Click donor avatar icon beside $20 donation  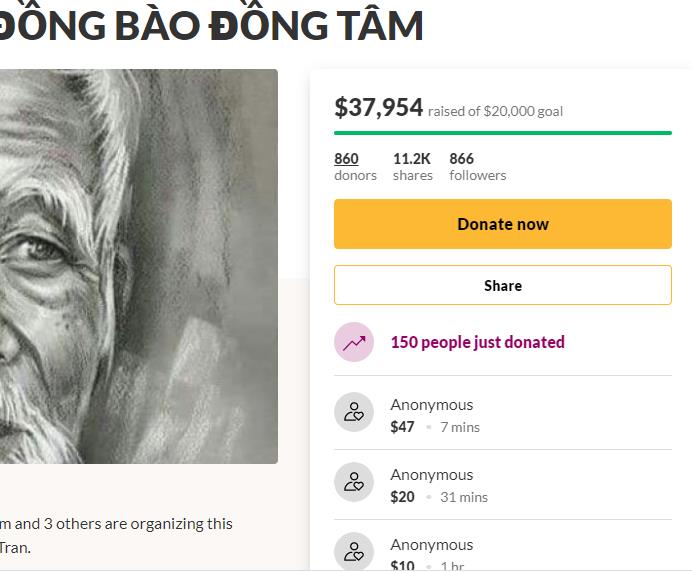(354, 482)
